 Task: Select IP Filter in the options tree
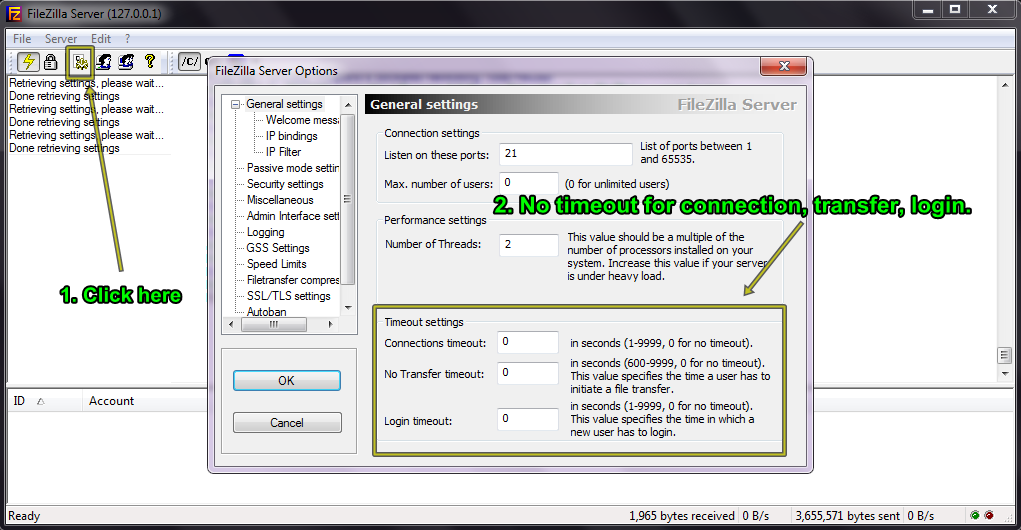pyautogui.click(x=283, y=152)
